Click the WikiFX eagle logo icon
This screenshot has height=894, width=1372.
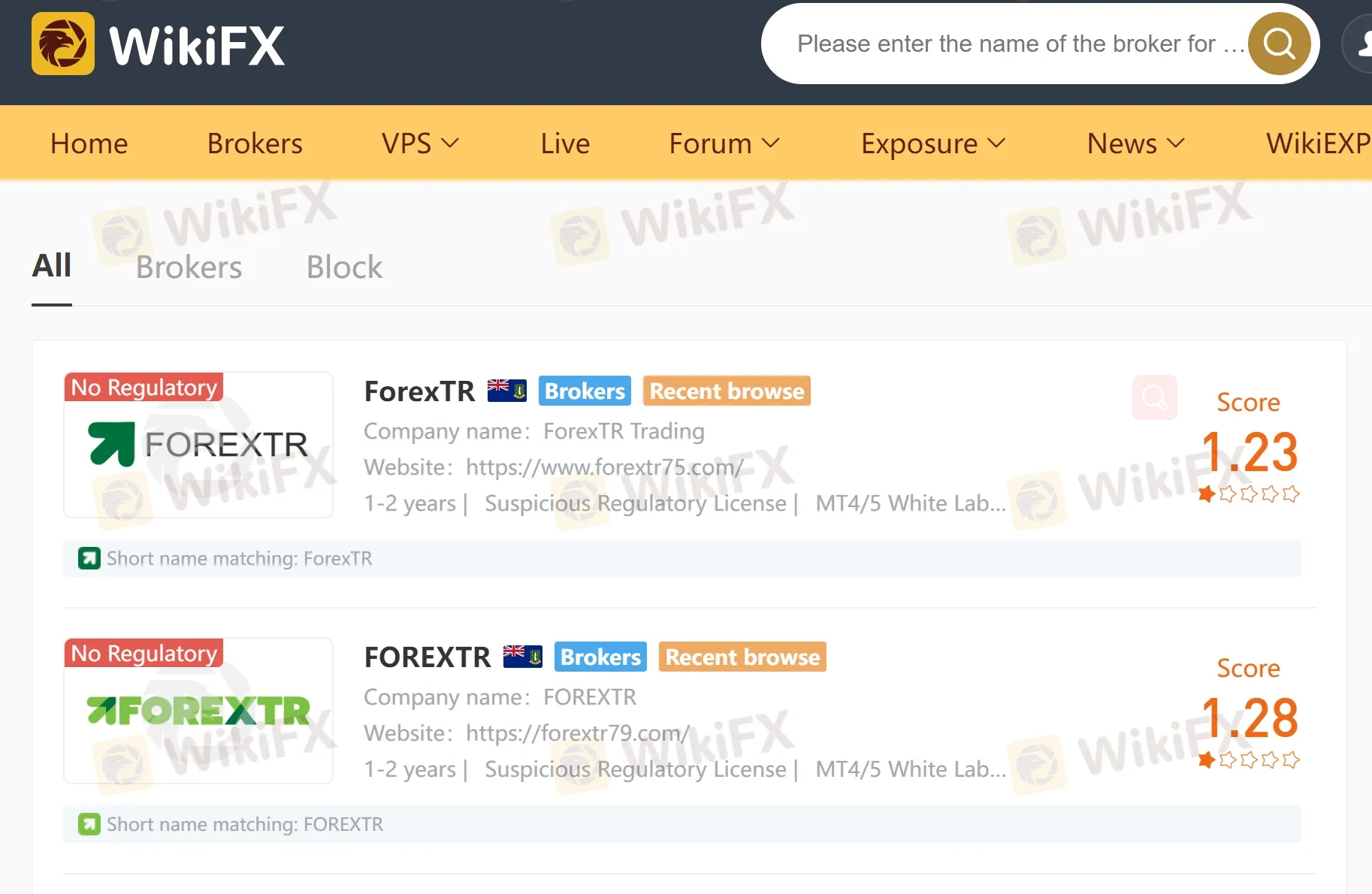click(63, 44)
